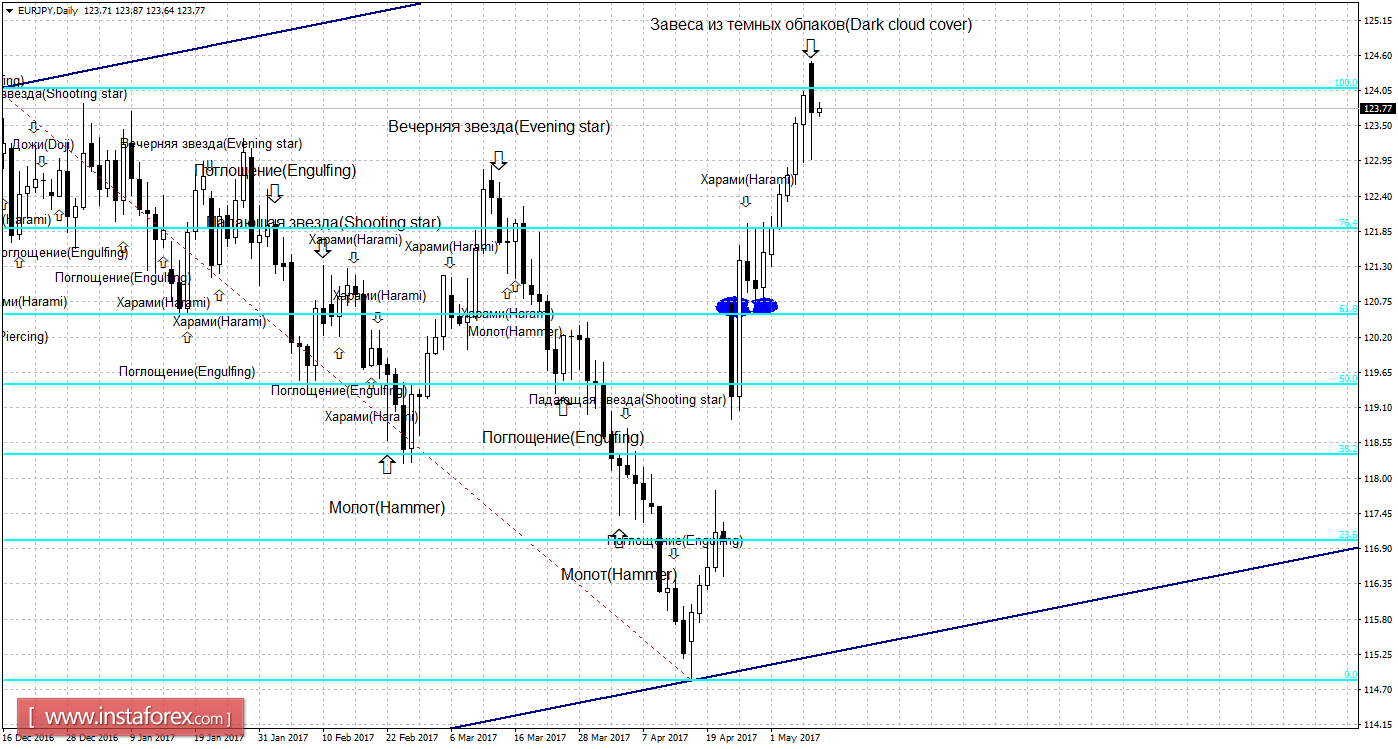The image size is (1398, 749).
Task: Click the down arrow under the large Evening star label
Action: 498,159
